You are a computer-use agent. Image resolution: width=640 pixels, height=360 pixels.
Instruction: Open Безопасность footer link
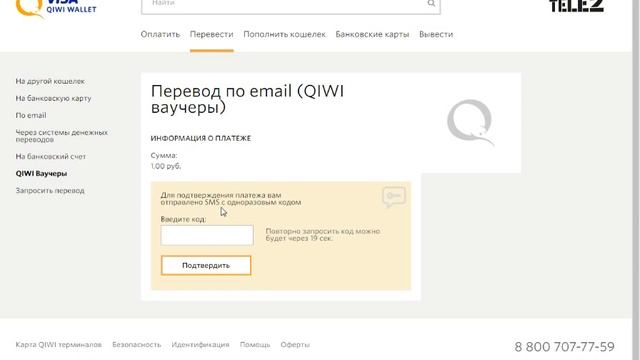coord(137,345)
